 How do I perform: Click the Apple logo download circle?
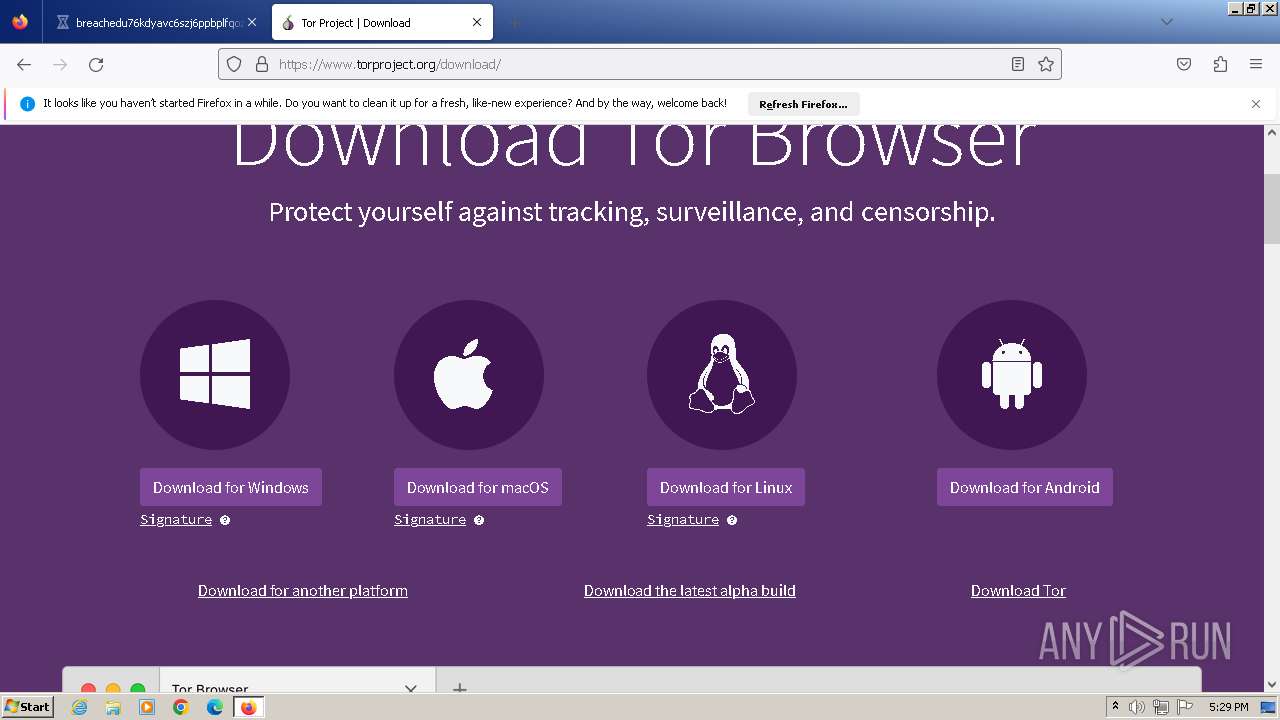[469, 375]
